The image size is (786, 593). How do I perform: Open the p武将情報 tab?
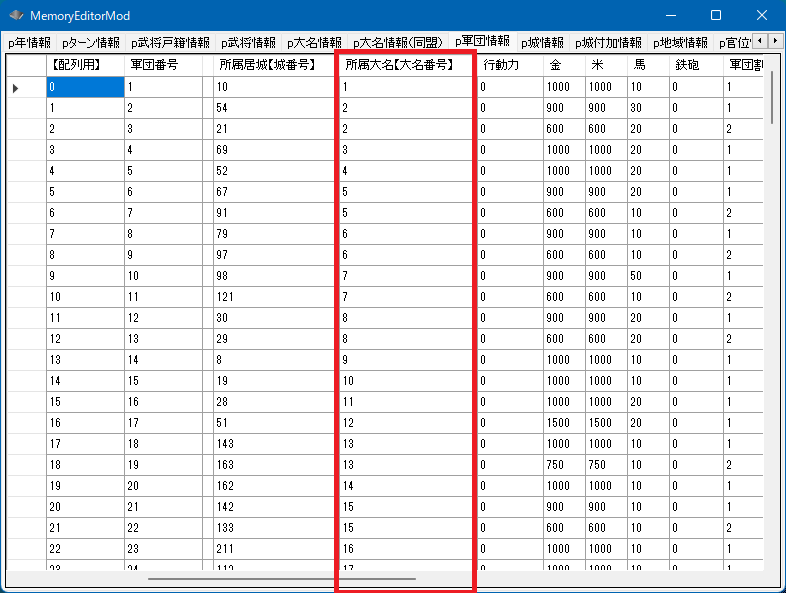tap(248, 43)
